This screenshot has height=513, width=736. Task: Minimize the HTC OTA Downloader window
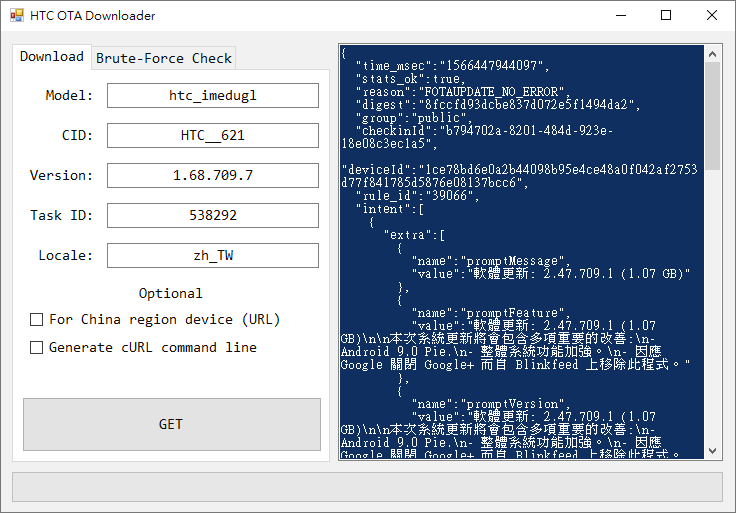(621, 15)
